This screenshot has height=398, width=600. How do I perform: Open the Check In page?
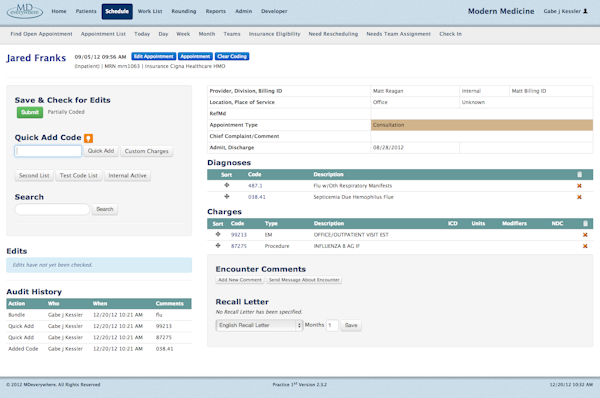pyautogui.click(x=450, y=34)
